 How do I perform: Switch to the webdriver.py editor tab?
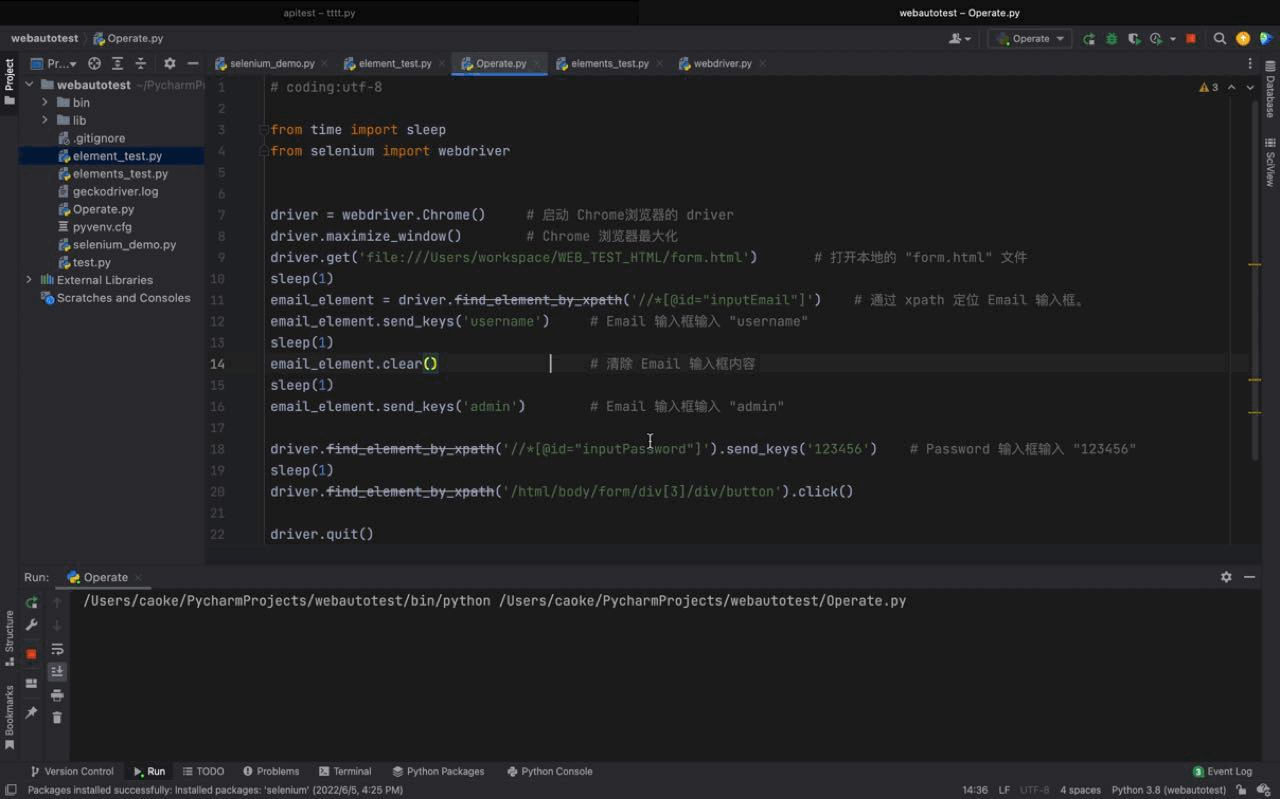722,64
